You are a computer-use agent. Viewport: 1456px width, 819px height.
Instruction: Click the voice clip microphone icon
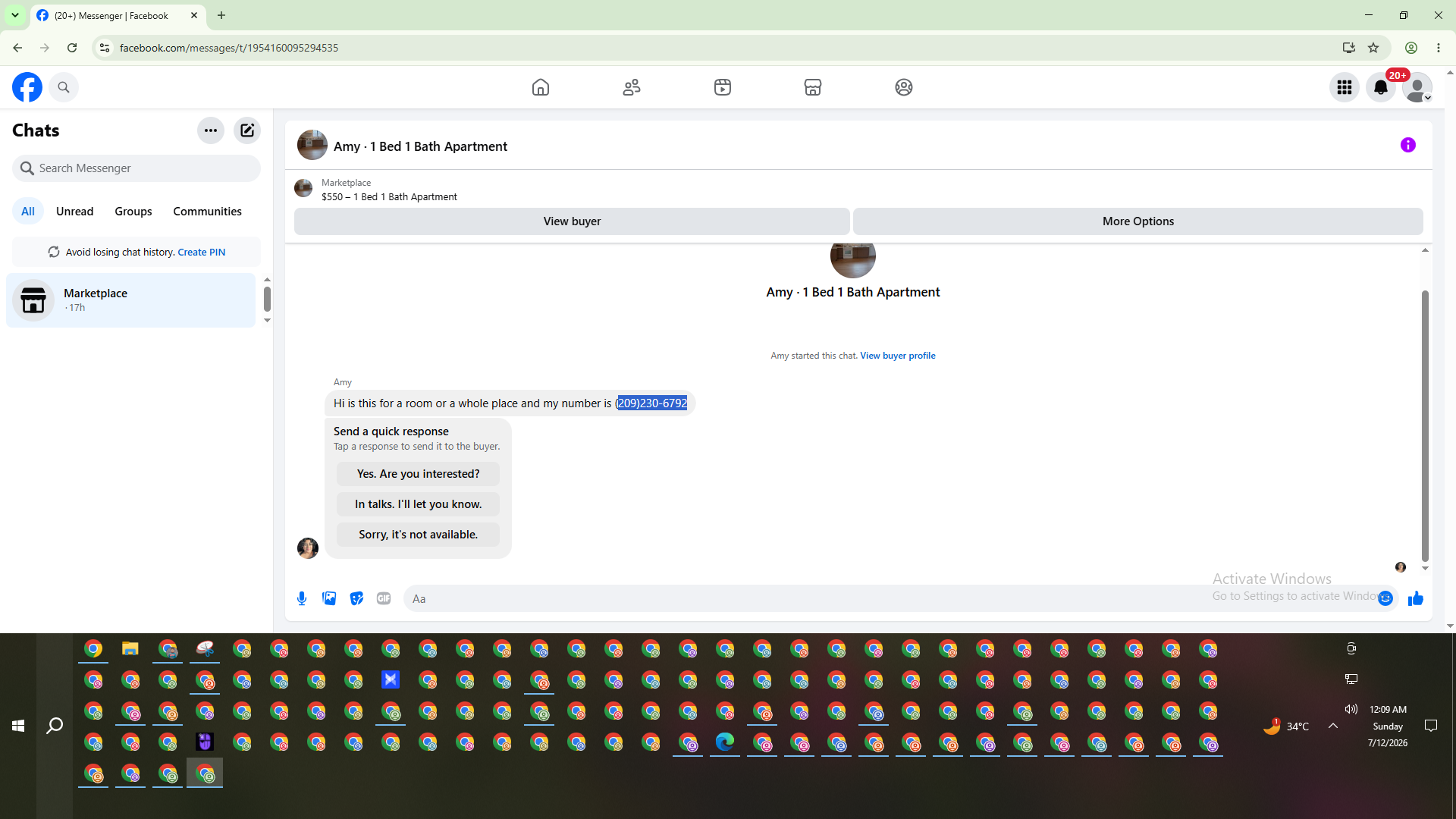tap(302, 599)
